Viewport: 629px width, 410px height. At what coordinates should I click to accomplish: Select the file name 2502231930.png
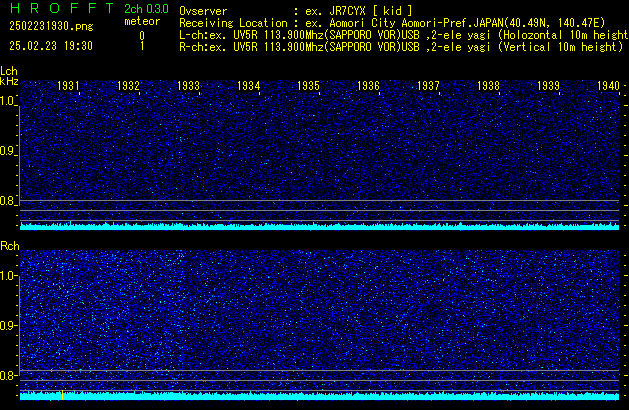click(x=51, y=26)
